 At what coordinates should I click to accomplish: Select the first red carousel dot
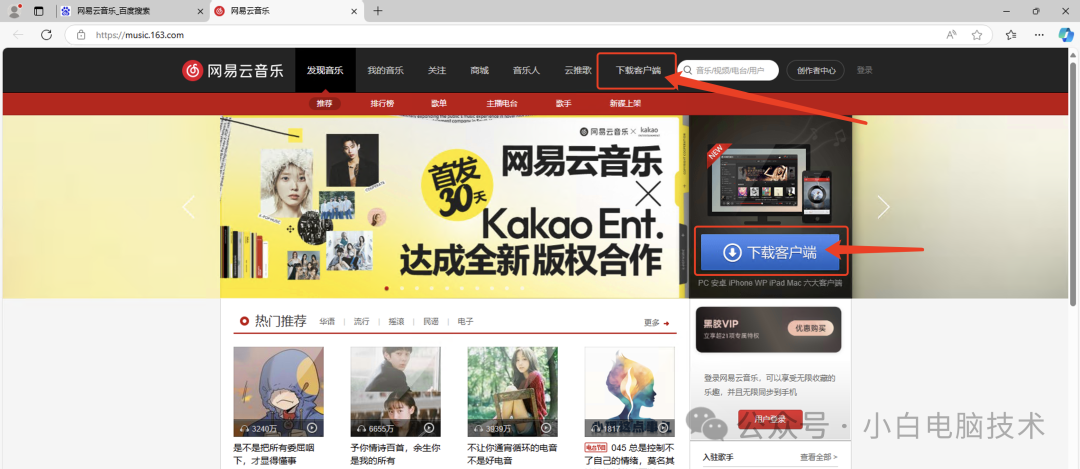pos(386,289)
